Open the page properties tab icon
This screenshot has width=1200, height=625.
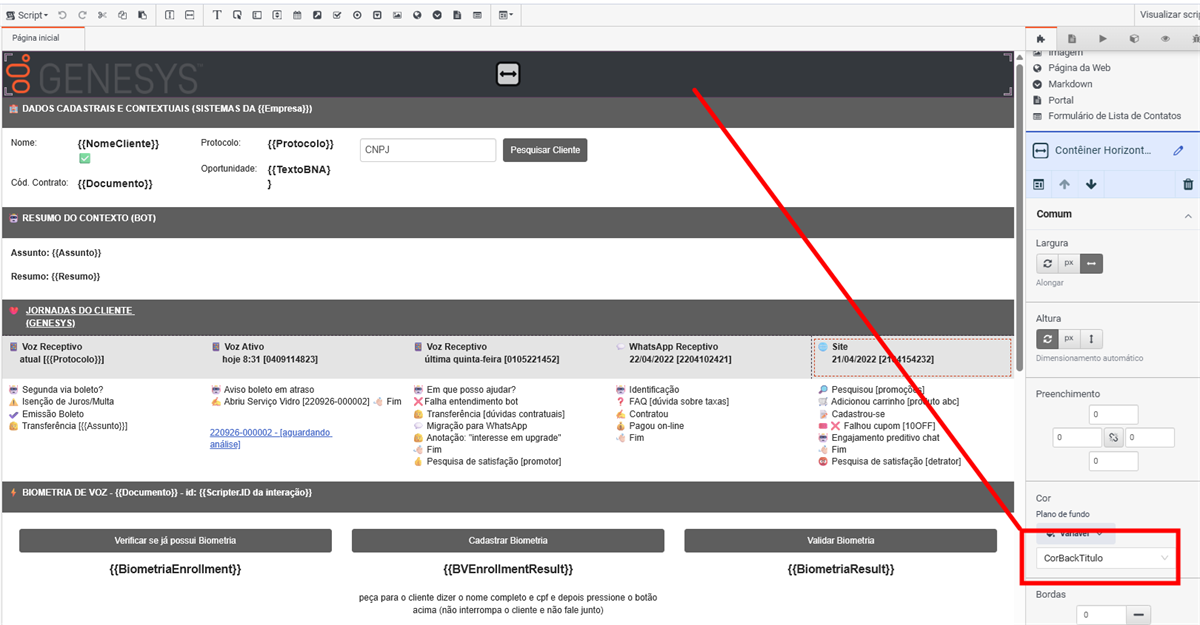tap(1071, 38)
